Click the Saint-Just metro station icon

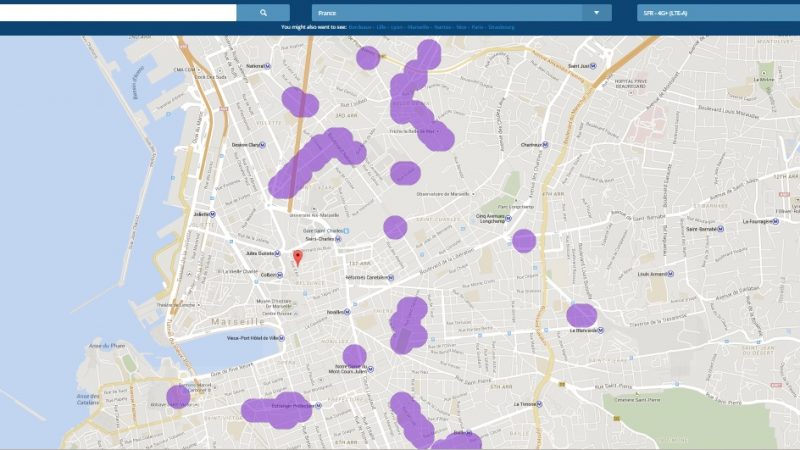click(591, 66)
